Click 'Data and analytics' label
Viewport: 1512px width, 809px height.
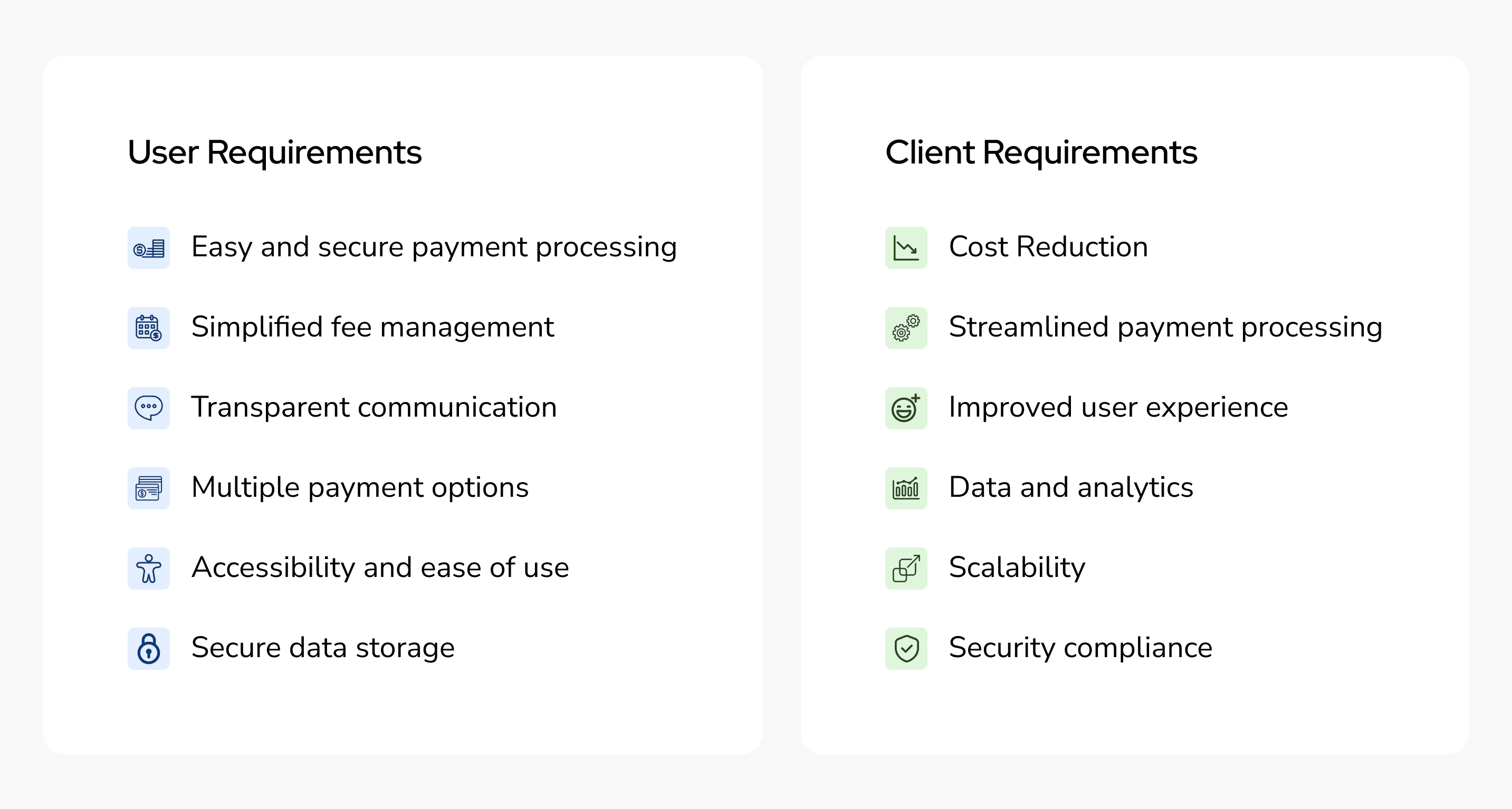point(1070,487)
